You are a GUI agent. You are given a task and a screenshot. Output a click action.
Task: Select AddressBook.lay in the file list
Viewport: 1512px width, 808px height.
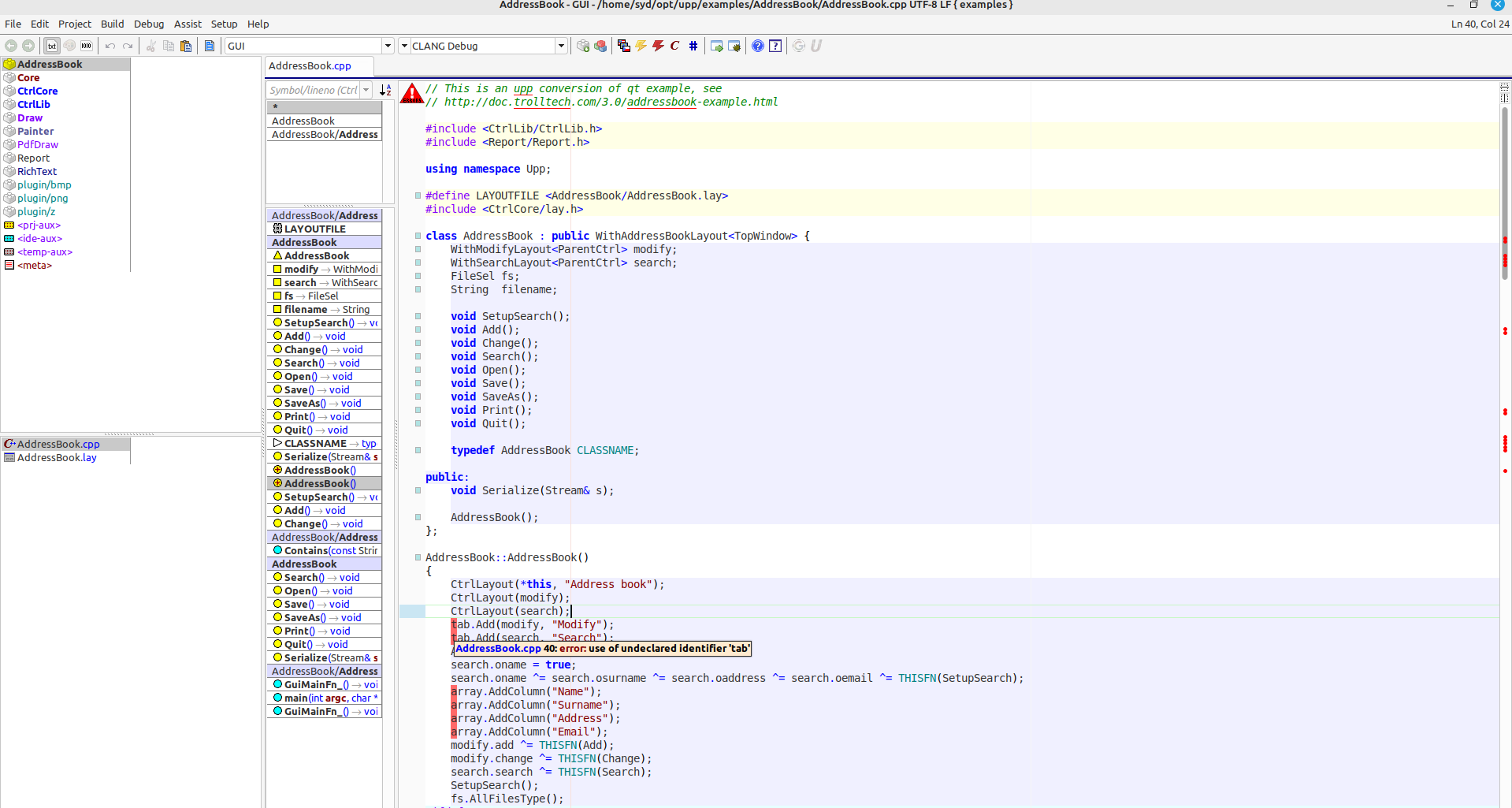click(56, 457)
